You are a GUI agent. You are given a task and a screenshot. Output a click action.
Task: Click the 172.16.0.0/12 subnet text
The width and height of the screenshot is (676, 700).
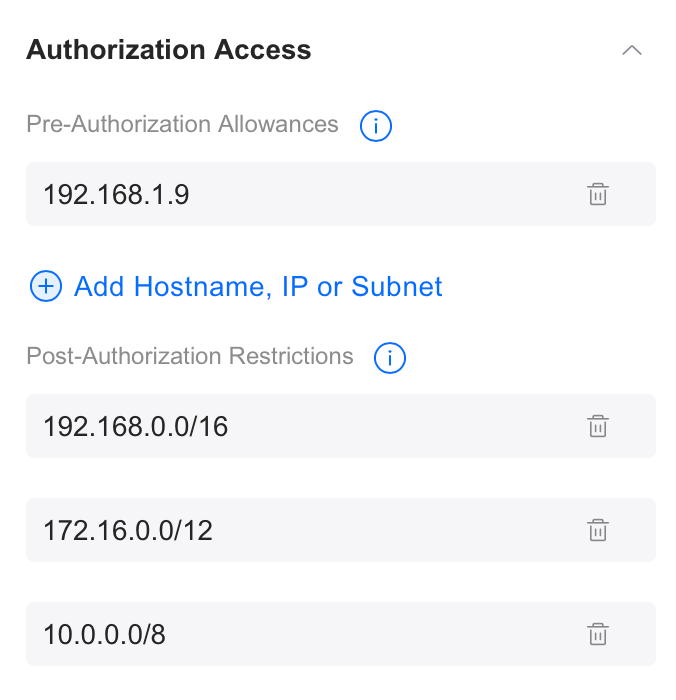(x=128, y=530)
